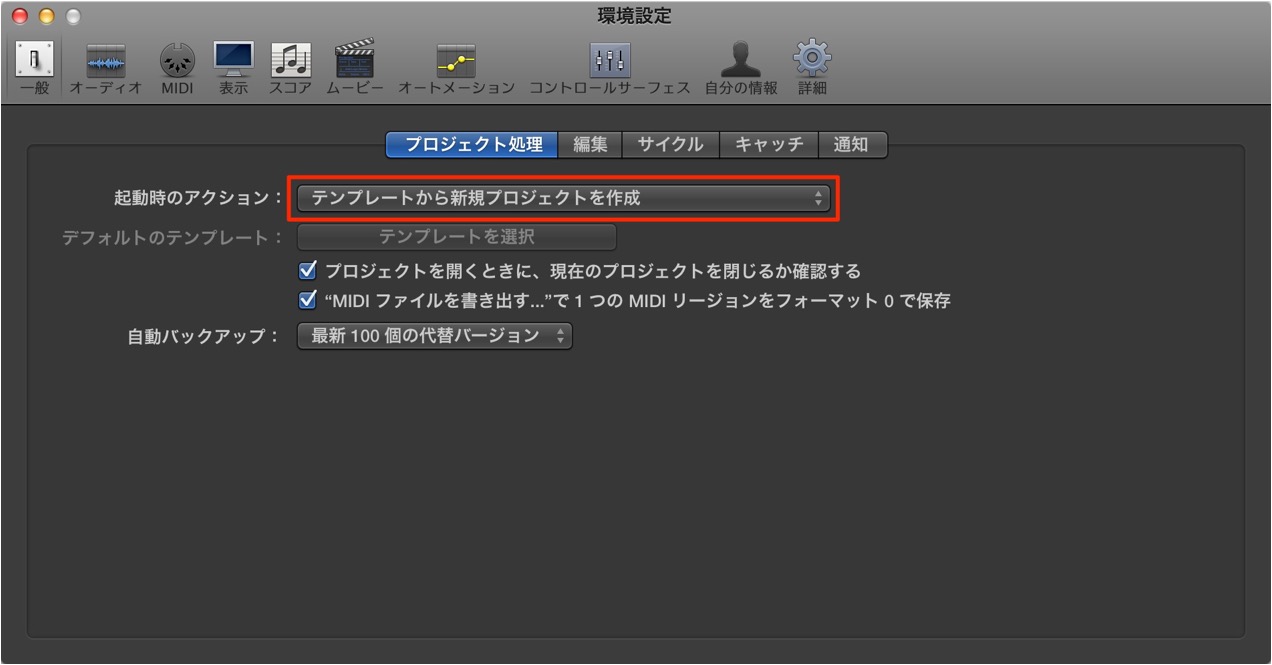Toggle the MIDI ファイルを書き出す format 0 checkbox
Viewport: 1272px width, 665px height.
(x=308, y=299)
